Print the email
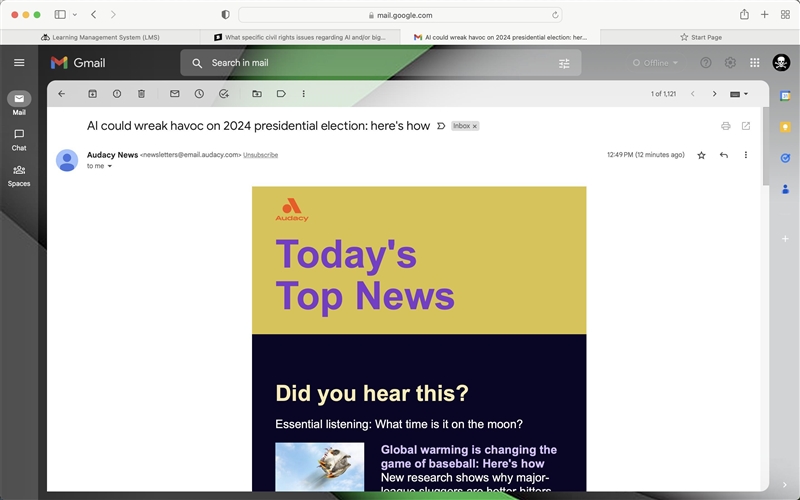The image size is (800, 500). [x=726, y=126]
